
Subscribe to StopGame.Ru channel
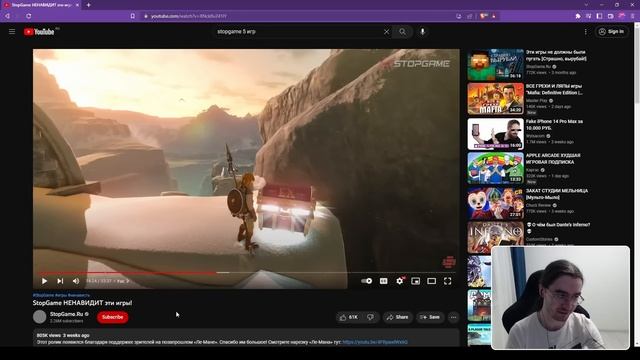(x=112, y=317)
